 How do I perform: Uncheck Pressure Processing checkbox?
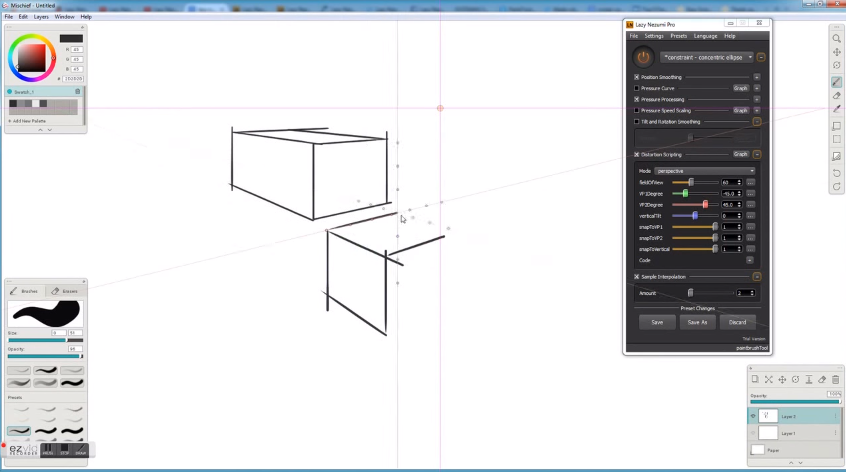click(x=637, y=99)
